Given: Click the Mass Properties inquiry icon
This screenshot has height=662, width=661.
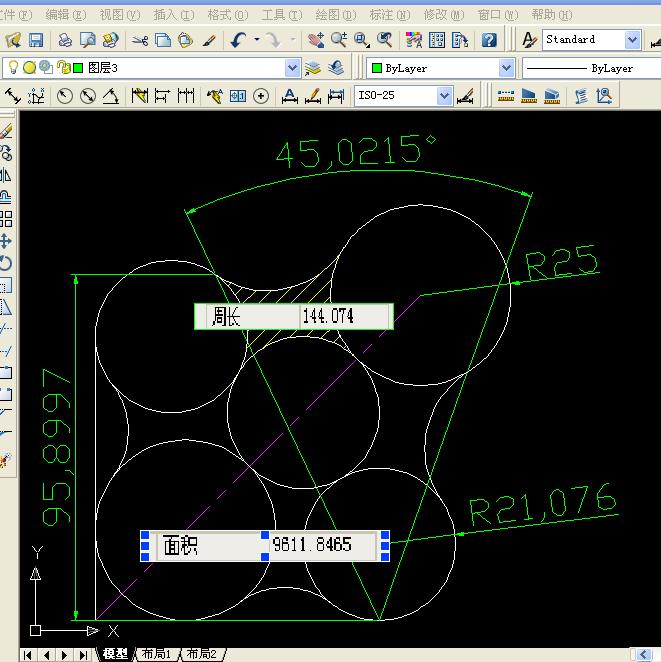Looking at the screenshot, I should pyautogui.click(x=552, y=96).
